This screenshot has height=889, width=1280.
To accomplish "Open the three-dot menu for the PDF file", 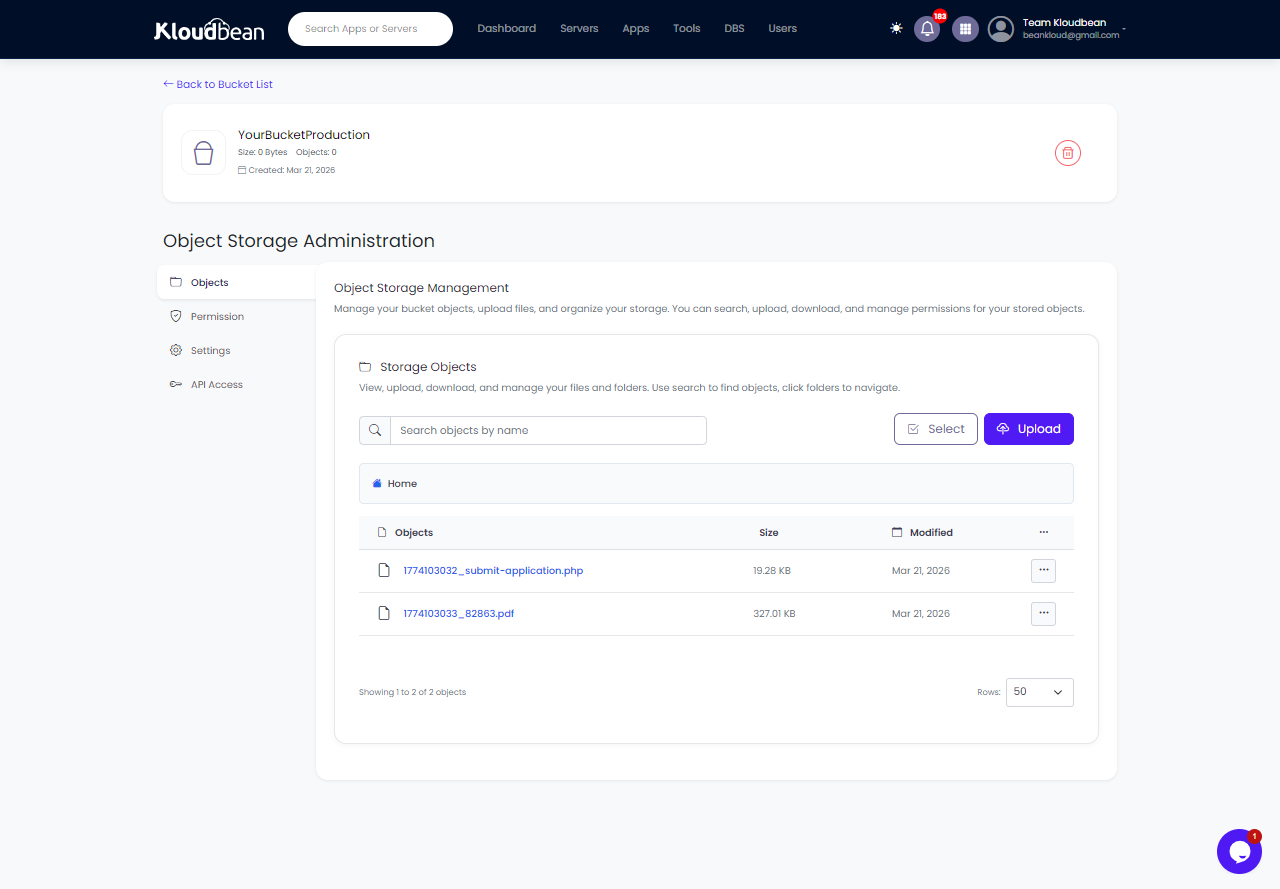I will pos(1043,613).
